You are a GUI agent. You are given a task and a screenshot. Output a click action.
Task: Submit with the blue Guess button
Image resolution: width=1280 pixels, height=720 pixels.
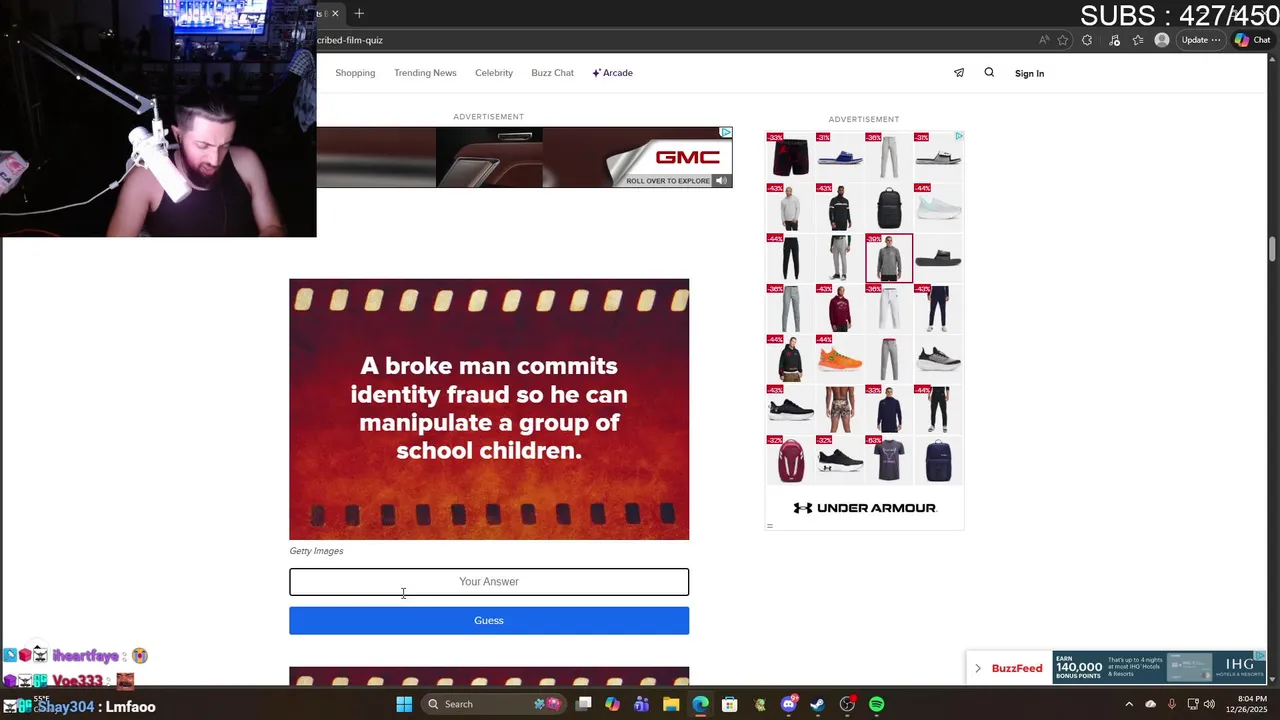click(489, 620)
